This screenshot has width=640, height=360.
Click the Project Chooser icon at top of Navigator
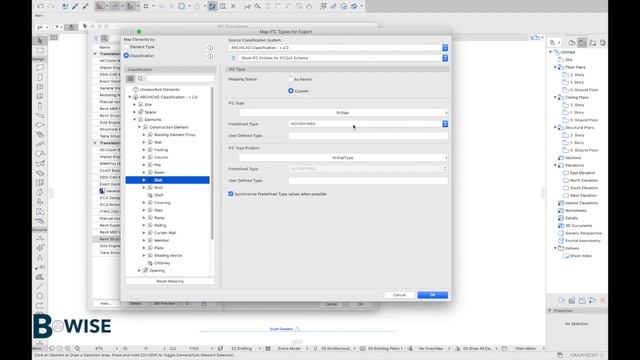553,42
